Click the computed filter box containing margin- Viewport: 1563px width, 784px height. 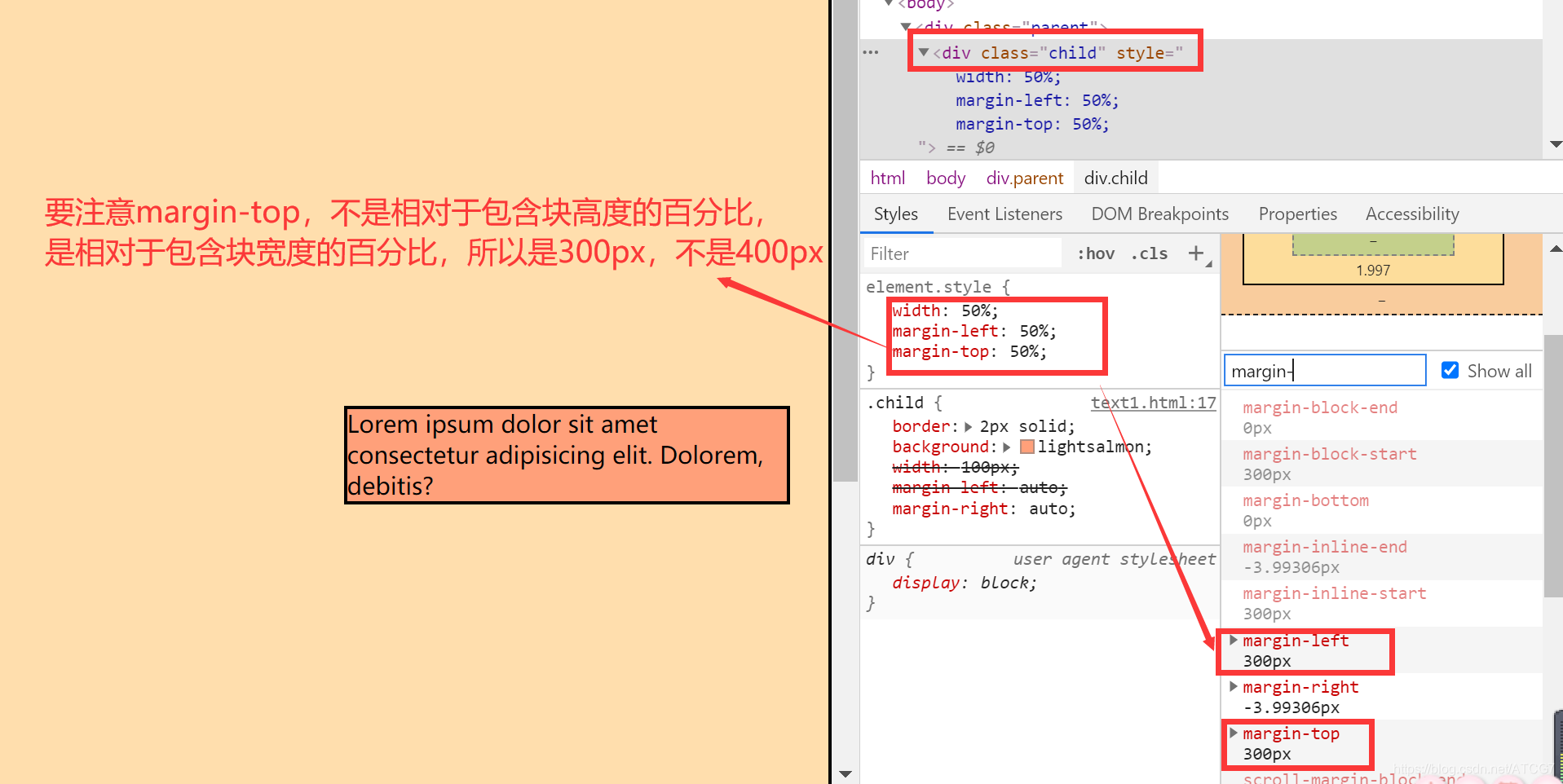tap(1325, 371)
